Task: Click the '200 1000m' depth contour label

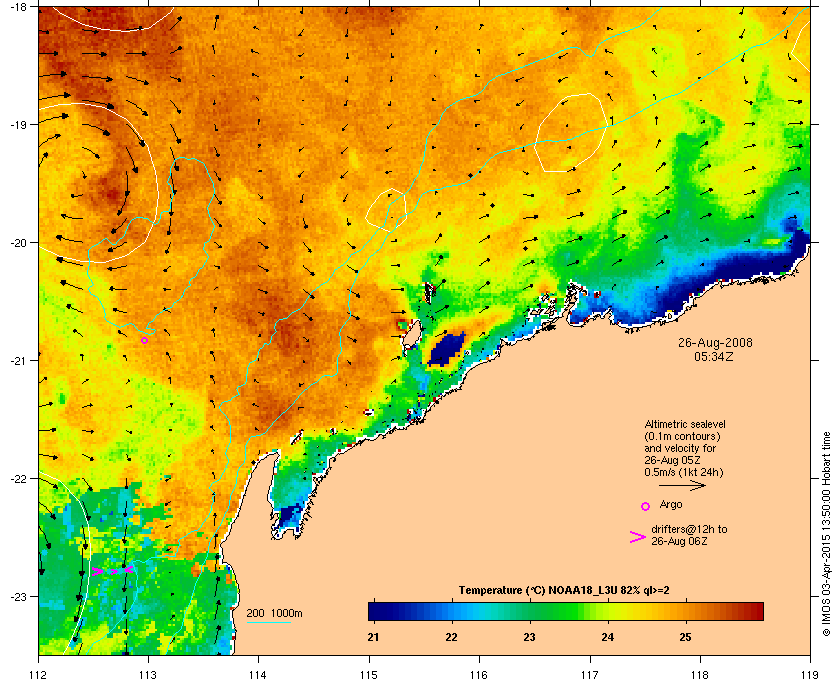Action: pos(274,613)
